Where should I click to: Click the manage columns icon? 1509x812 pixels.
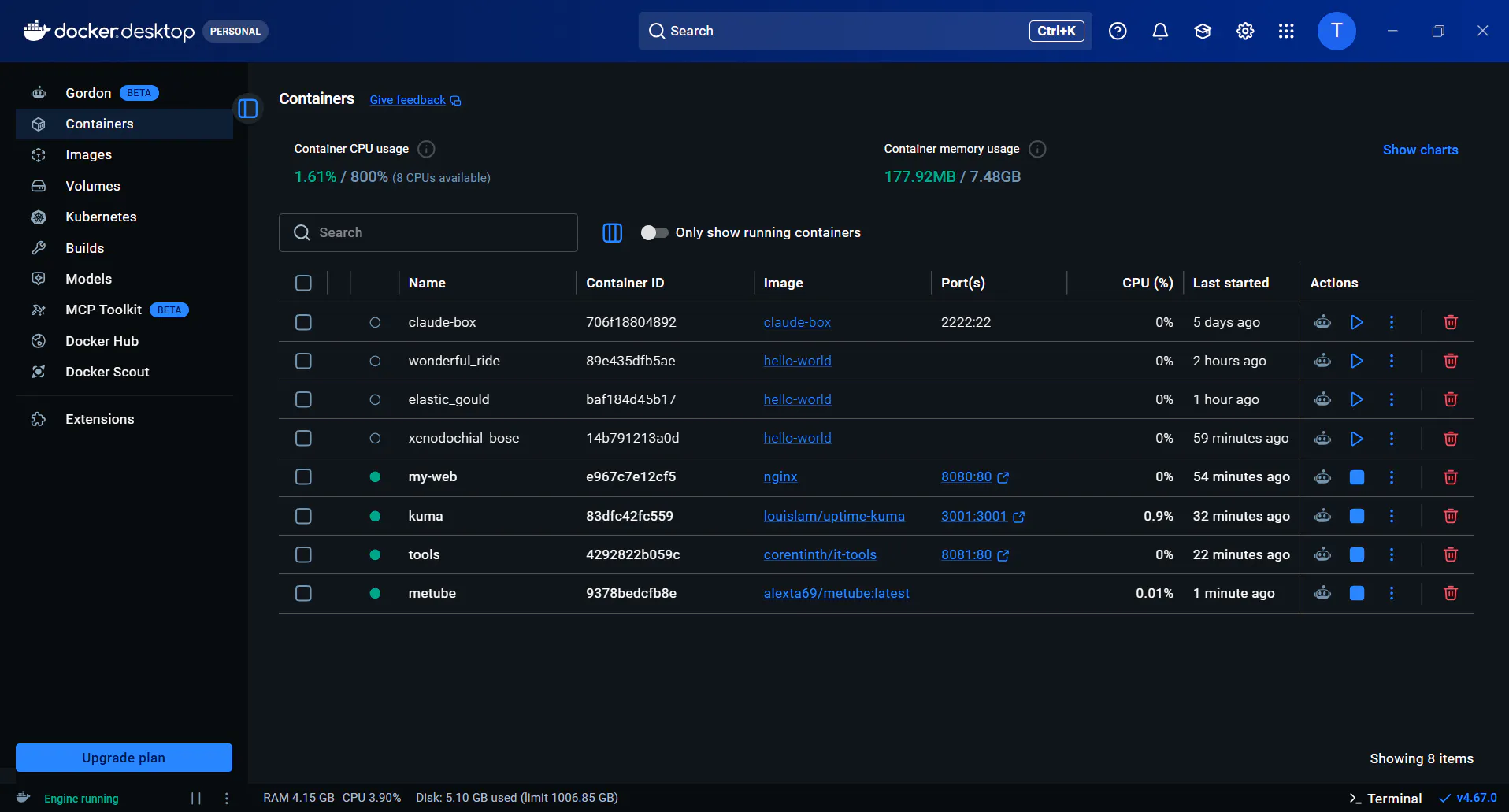[612, 232]
